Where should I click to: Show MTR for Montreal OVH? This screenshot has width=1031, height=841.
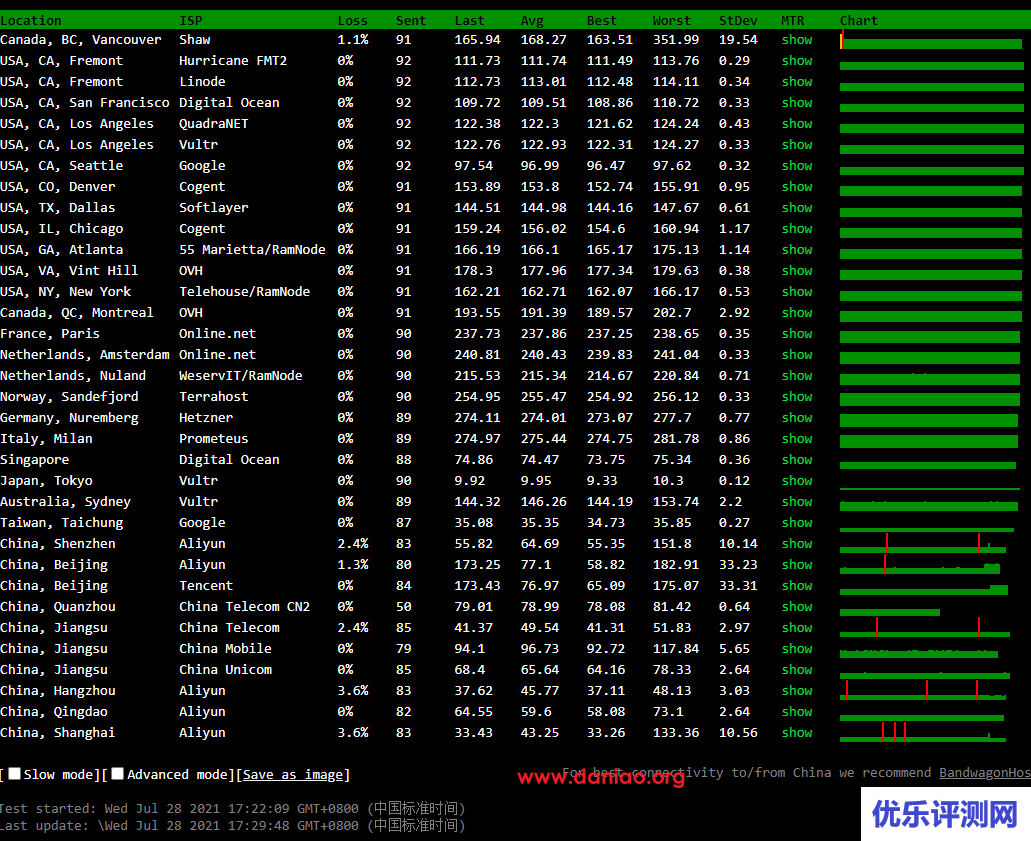(x=797, y=313)
